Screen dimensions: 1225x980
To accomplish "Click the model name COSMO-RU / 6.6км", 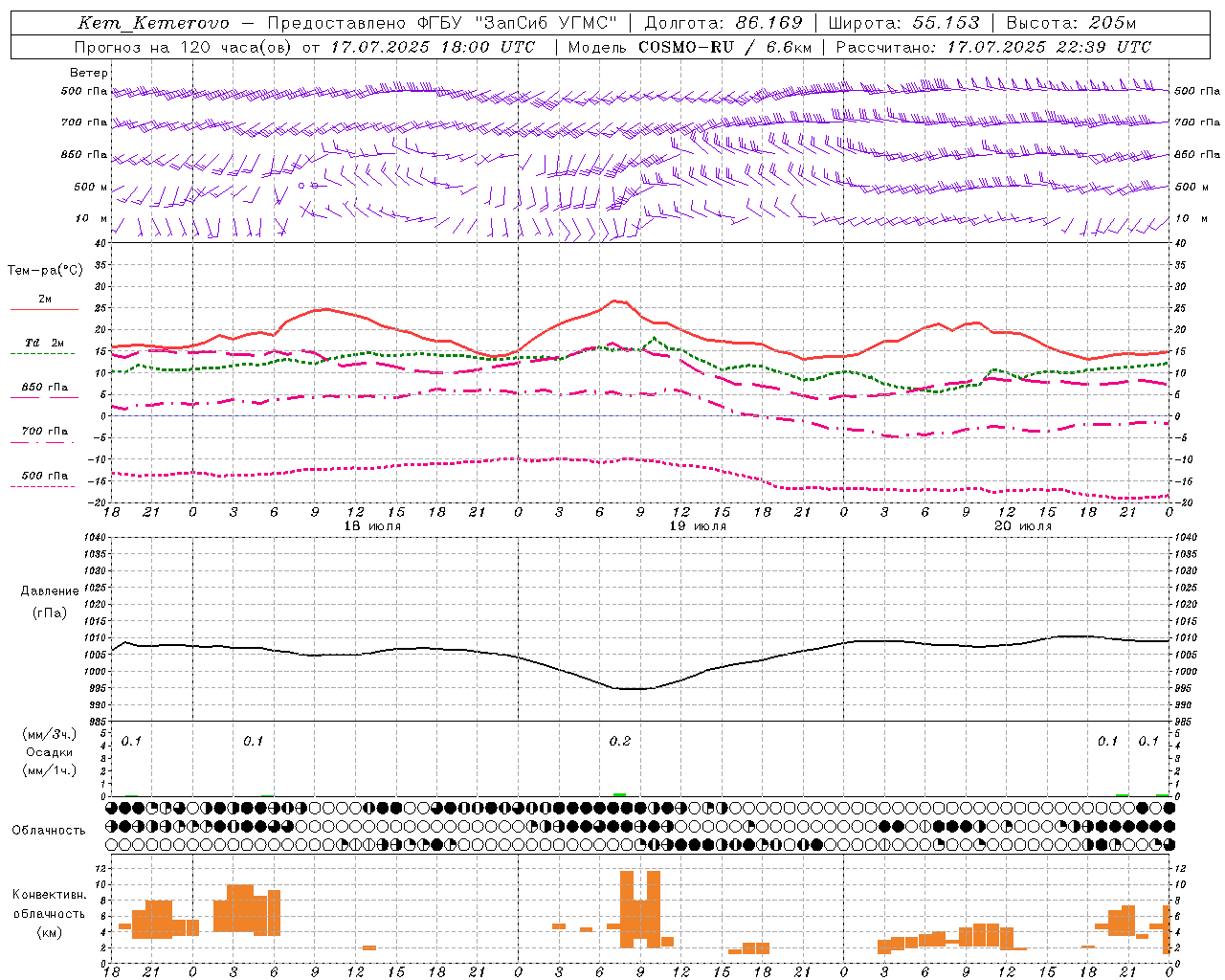I will [x=725, y=47].
